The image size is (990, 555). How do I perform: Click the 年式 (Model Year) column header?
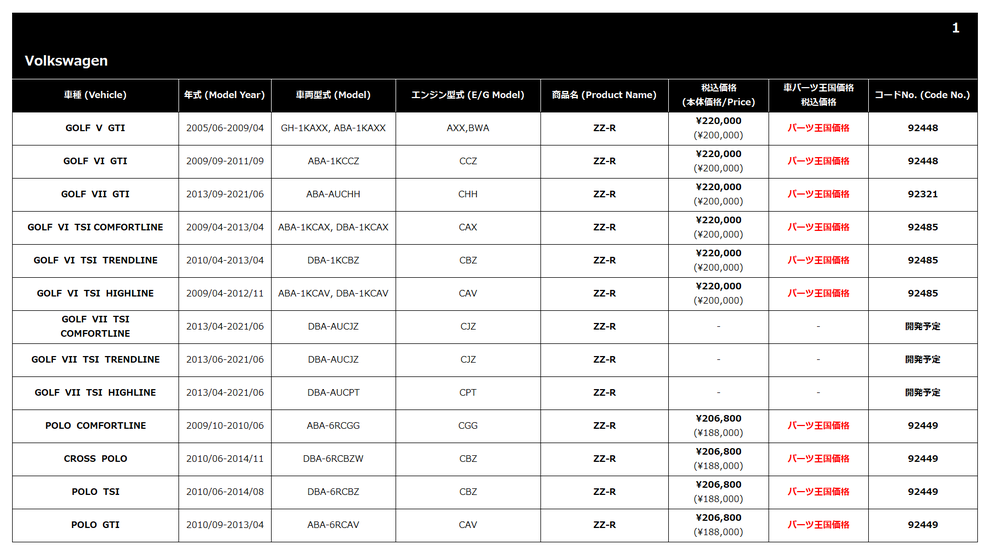point(225,95)
